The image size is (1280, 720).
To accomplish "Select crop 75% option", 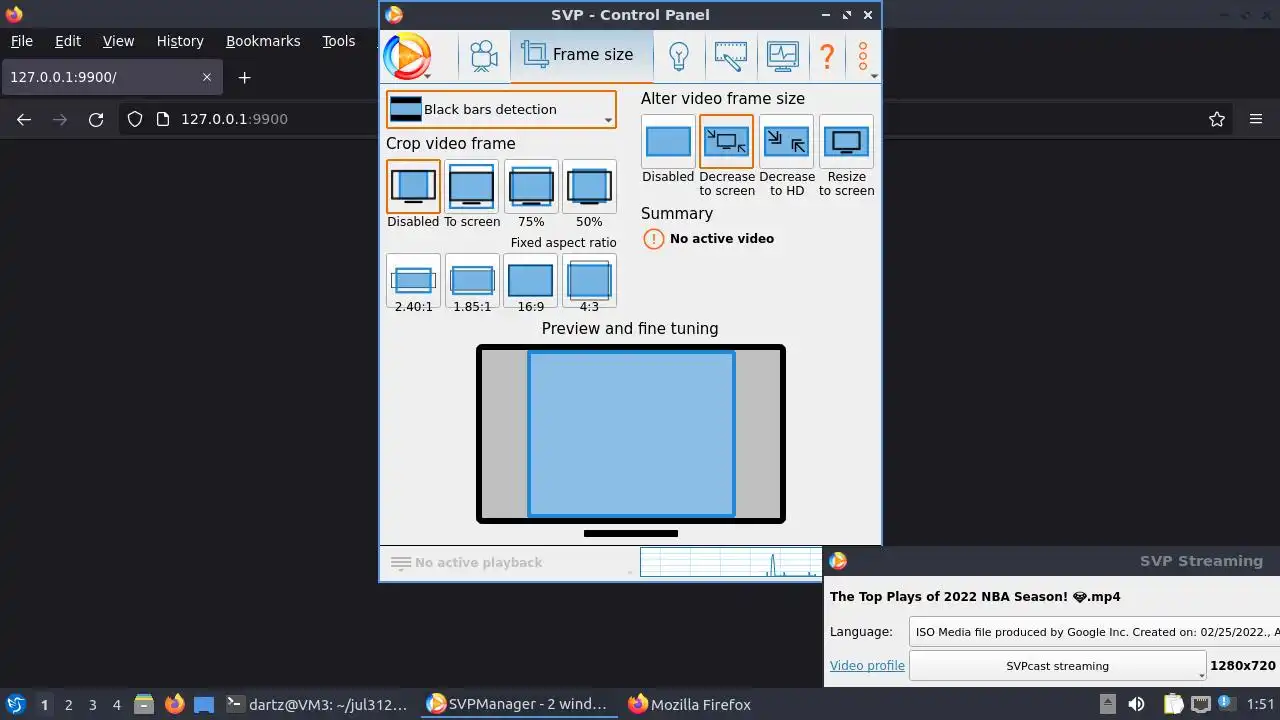I will pyautogui.click(x=531, y=187).
